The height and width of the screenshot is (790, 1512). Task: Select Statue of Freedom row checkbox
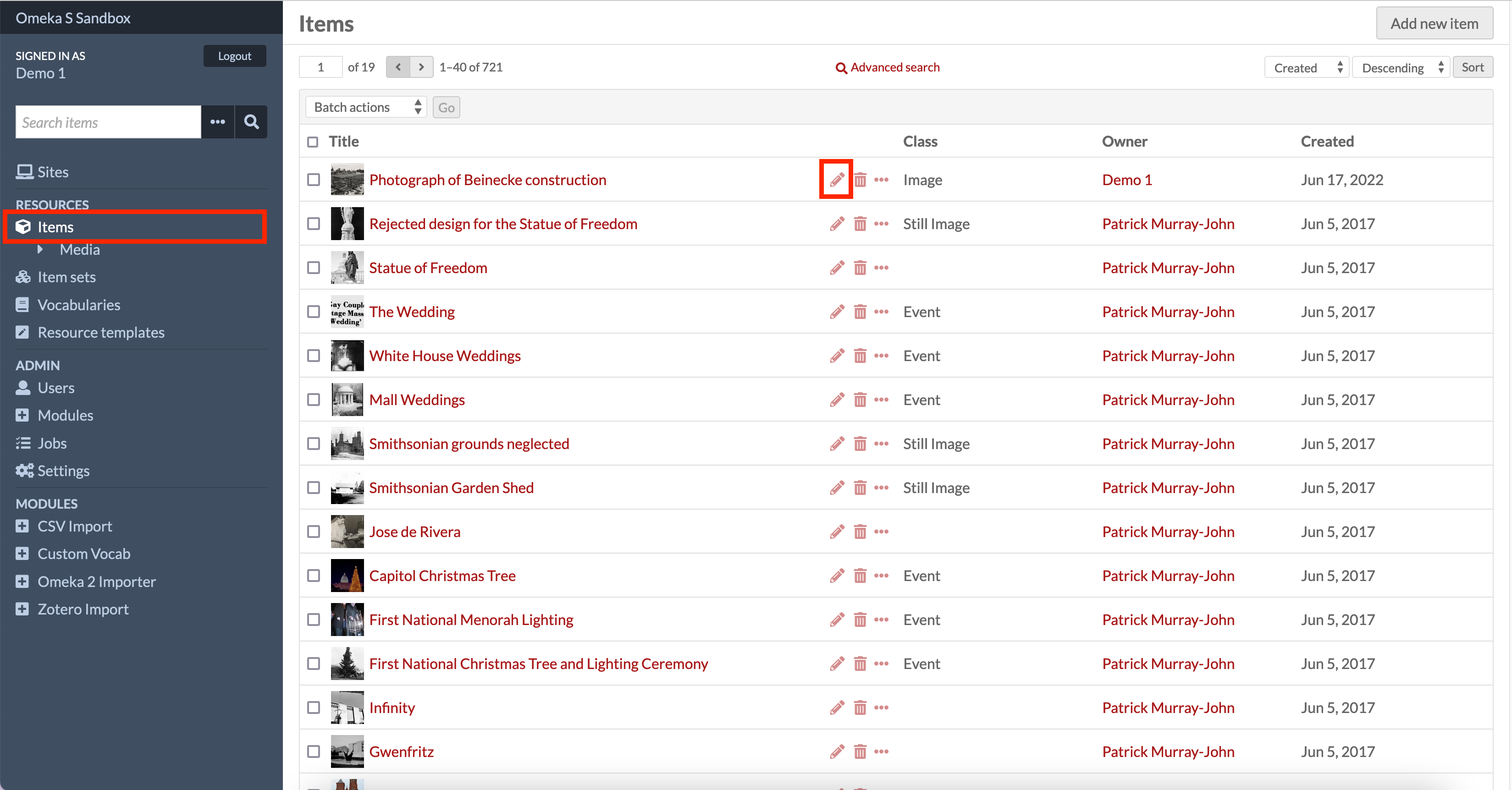pyautogui.click(x=314, y=268)
